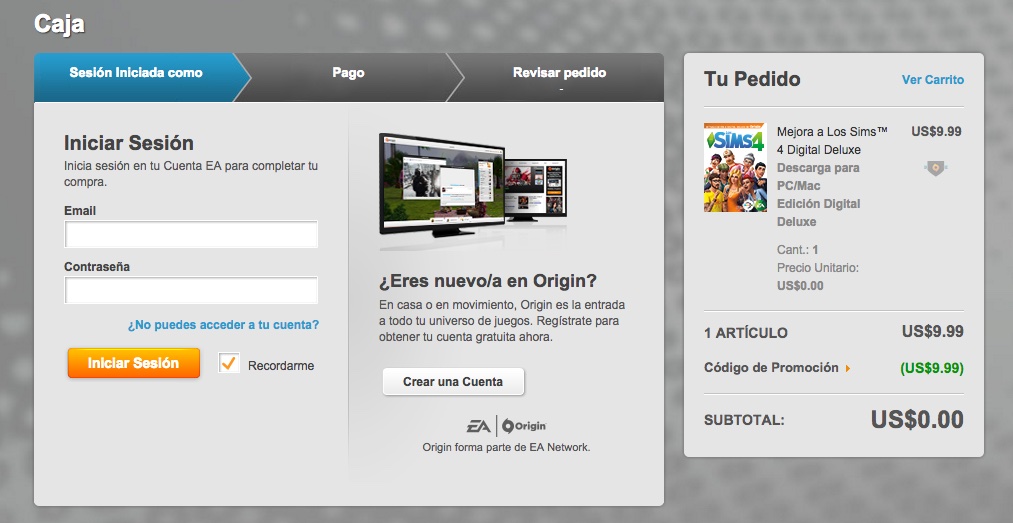Click the Iniciar Sesión heading text
This screenshot has height=523, width=1013.
(x=129, y=143)
